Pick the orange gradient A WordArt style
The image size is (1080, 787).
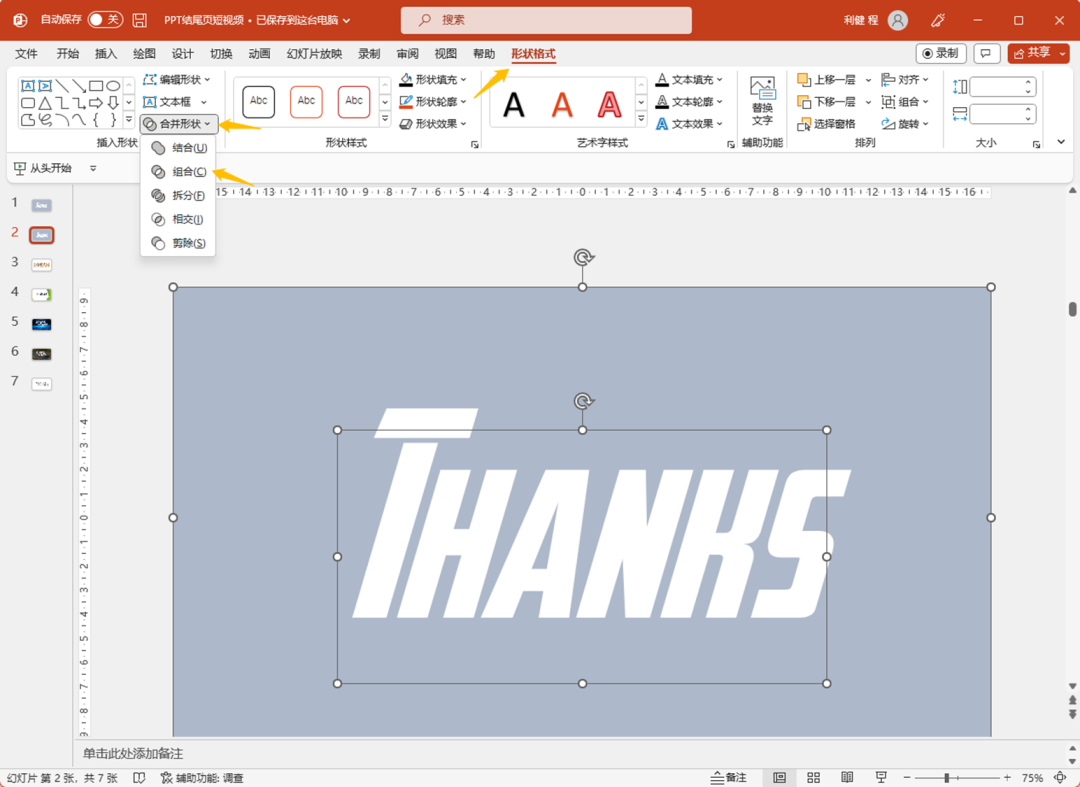click(x=562, y=105)
